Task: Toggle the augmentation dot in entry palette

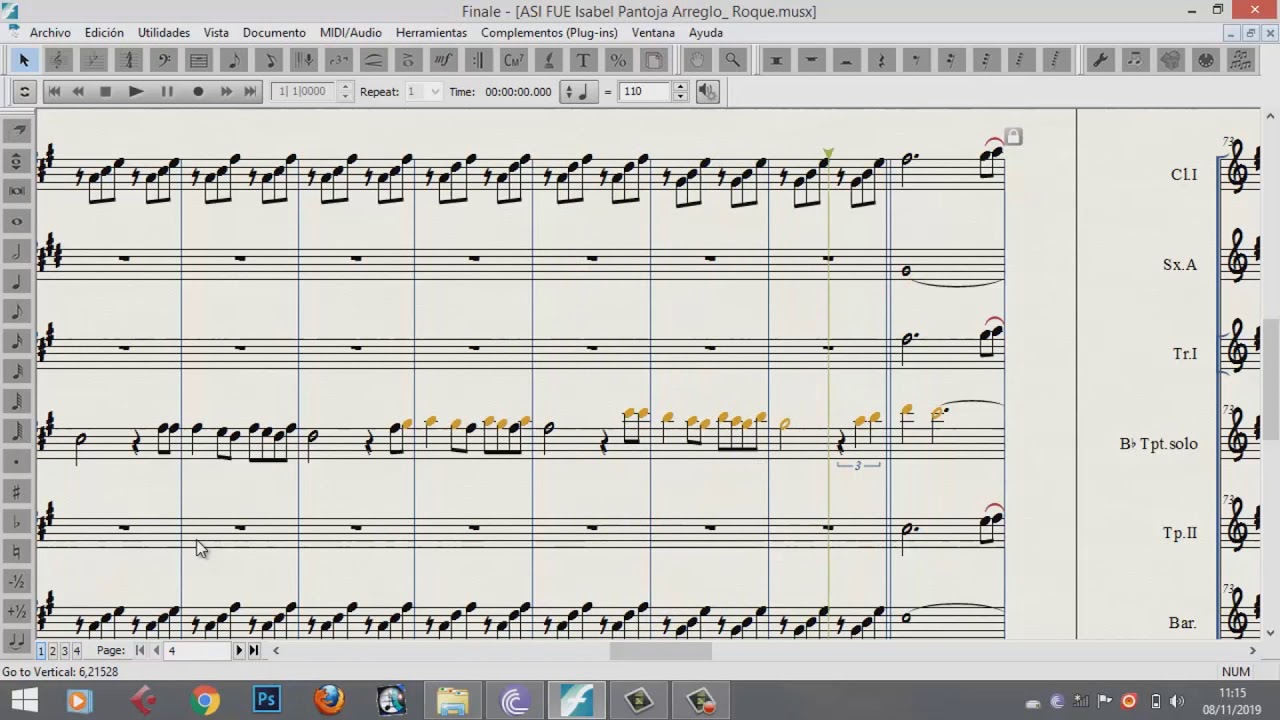Action: coord(16,461)
